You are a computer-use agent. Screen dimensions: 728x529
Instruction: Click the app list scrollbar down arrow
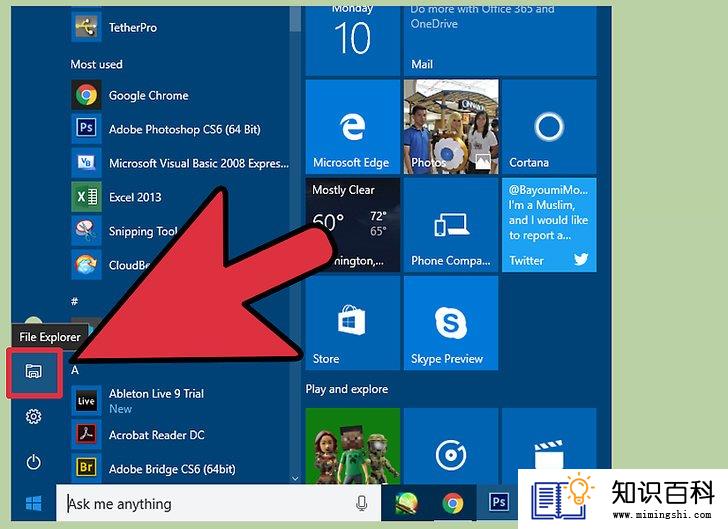click(295, 477)
